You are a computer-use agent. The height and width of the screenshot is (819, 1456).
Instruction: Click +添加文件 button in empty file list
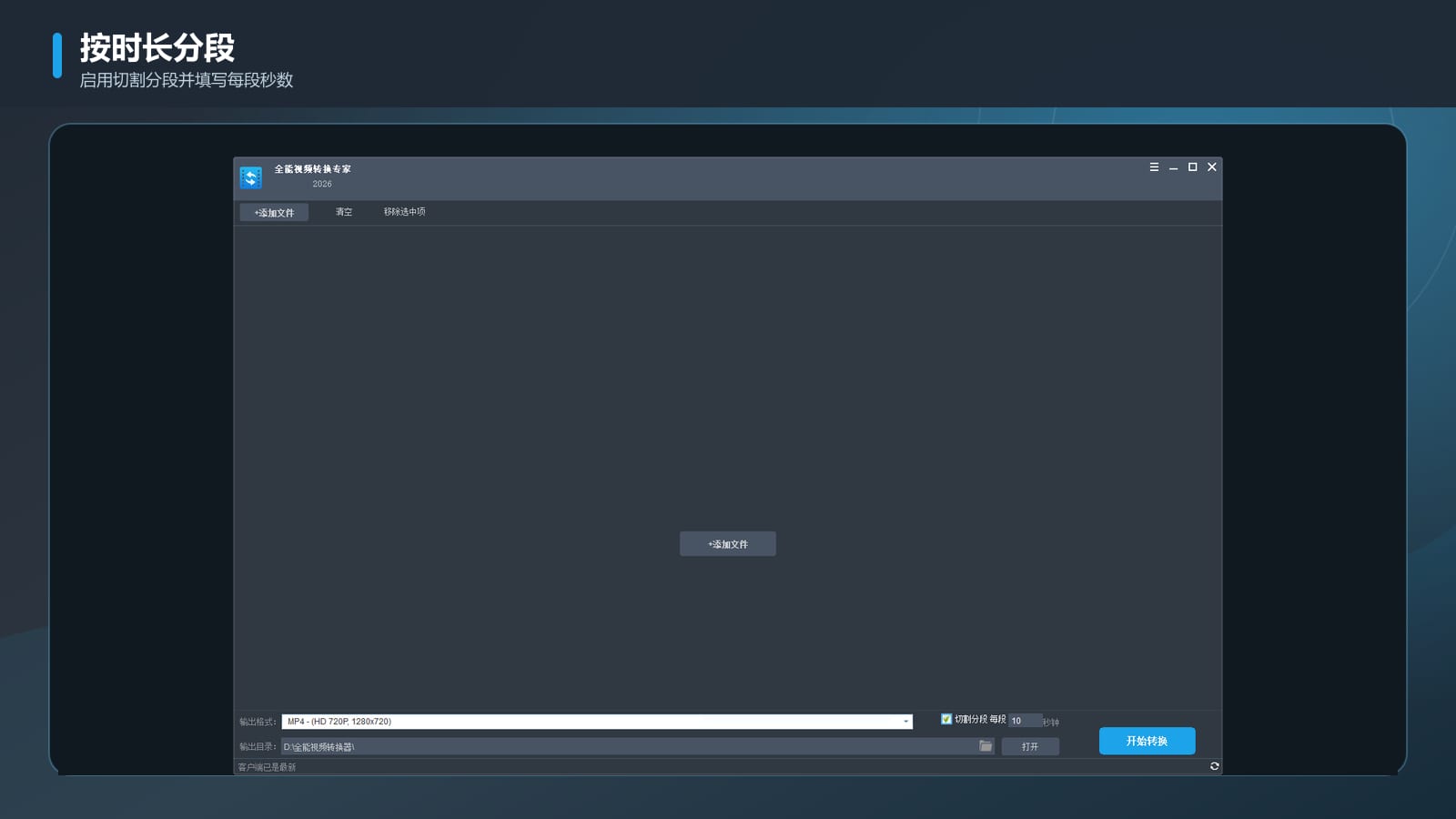(x=728, y=544)
